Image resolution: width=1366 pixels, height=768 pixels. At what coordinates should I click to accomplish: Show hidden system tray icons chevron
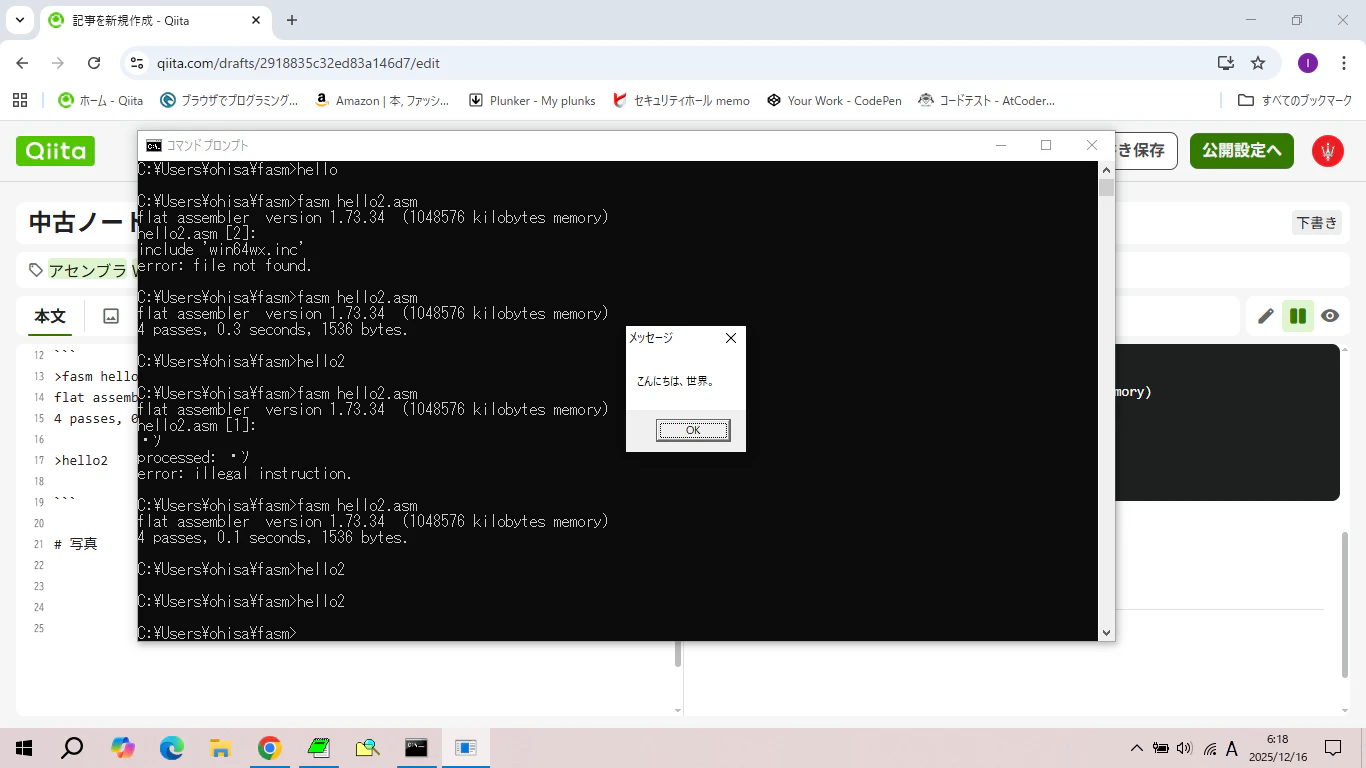tap(1136, 748)
